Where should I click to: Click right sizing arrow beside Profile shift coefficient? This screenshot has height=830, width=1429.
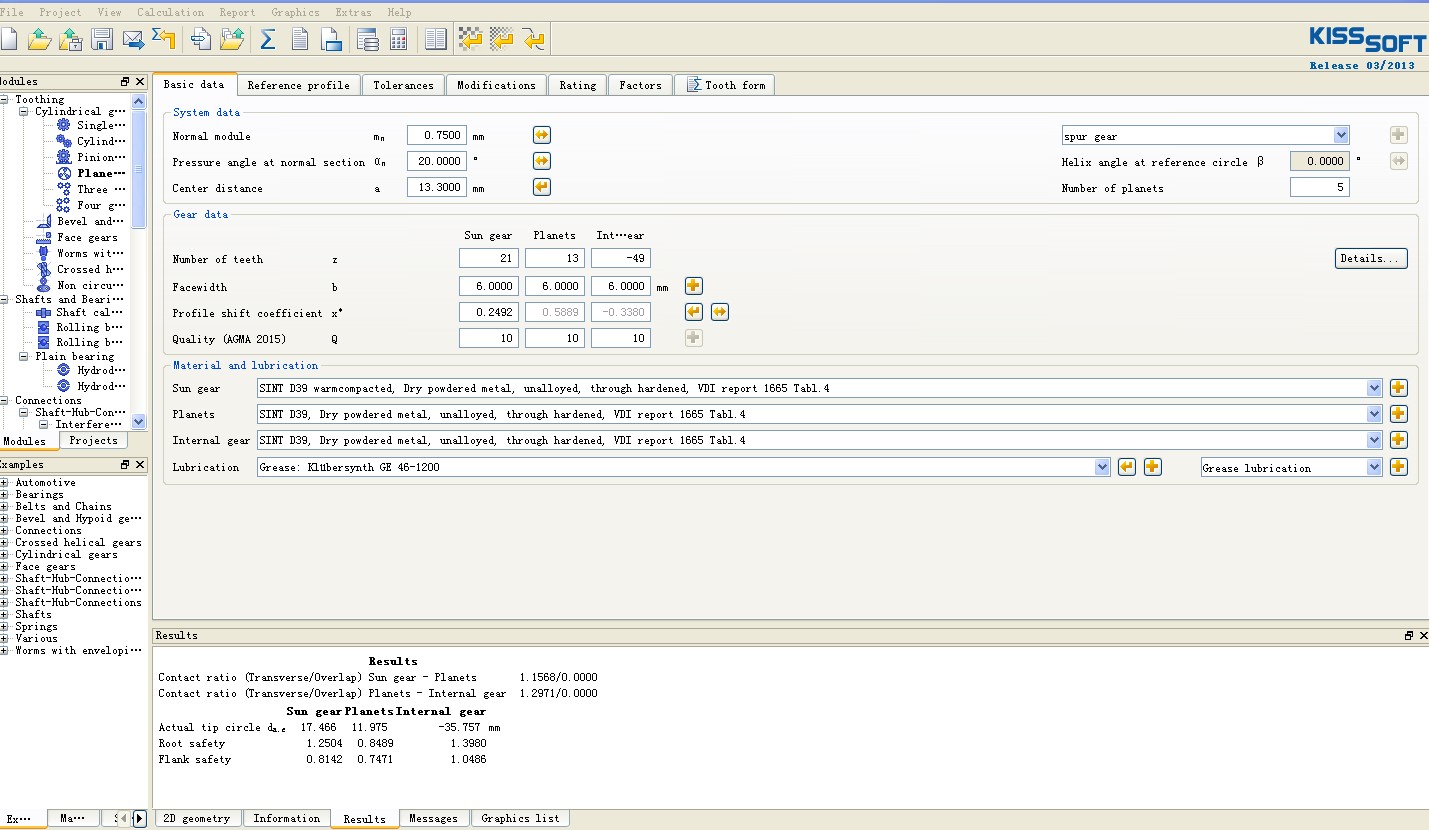pyautogui.click(x=719, y=312)
